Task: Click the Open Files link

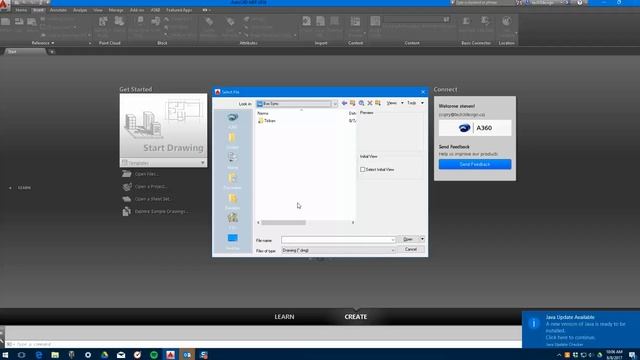Action: (x=146, y=174)
